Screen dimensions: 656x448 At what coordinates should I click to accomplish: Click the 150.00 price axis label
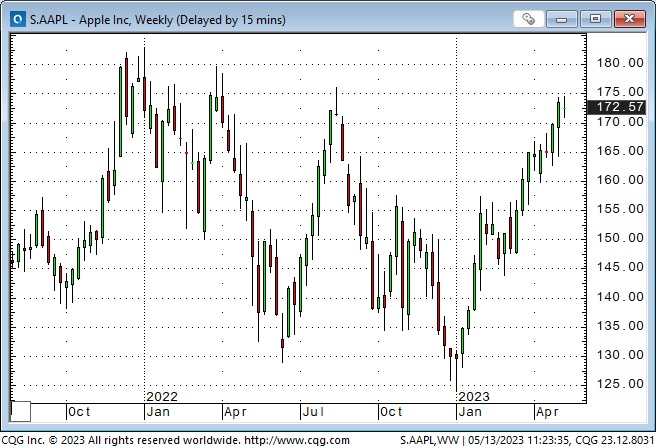point(620,238)
